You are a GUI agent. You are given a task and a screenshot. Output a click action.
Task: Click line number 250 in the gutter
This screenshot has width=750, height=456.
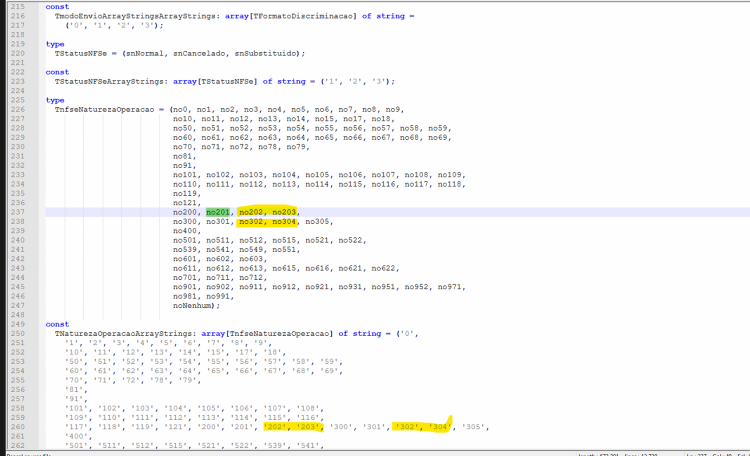[x=18, y=334]
